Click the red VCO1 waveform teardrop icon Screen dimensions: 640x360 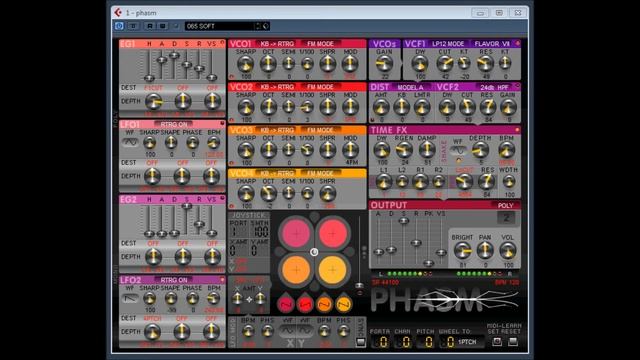[x=286, y=303]
